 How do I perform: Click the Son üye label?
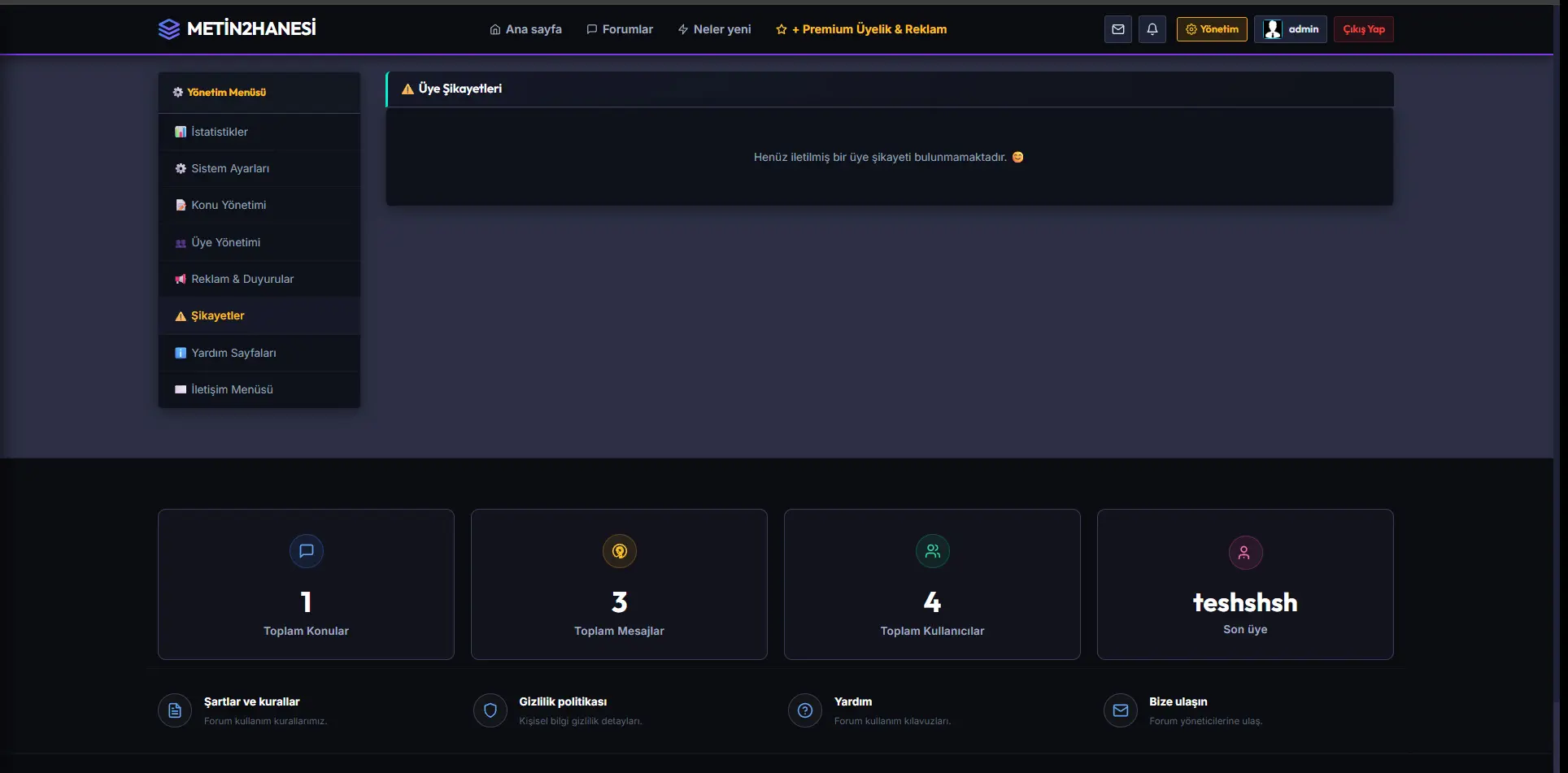coord(1245,629)
